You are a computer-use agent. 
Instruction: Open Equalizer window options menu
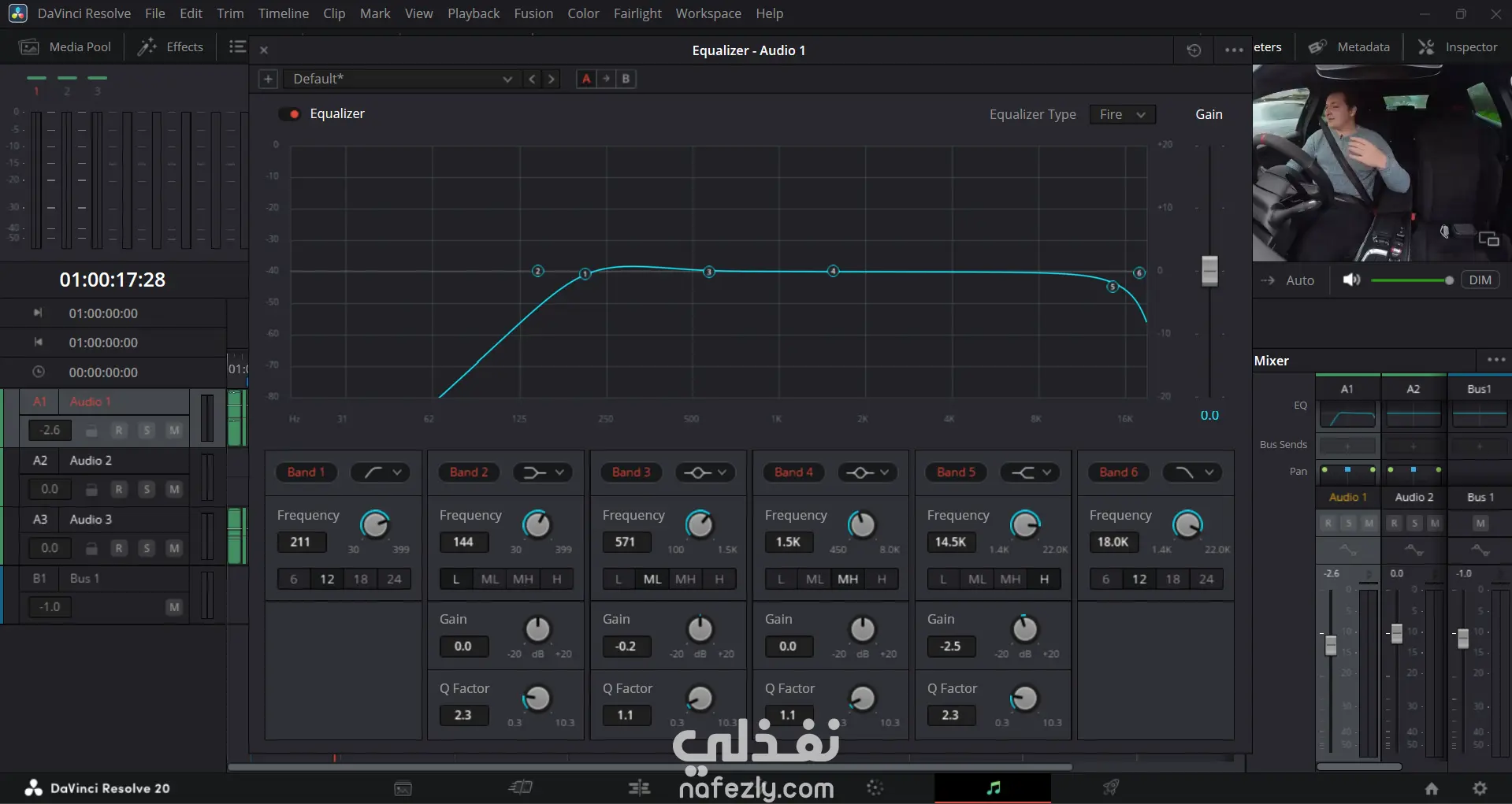click(x=1234, y=50)
